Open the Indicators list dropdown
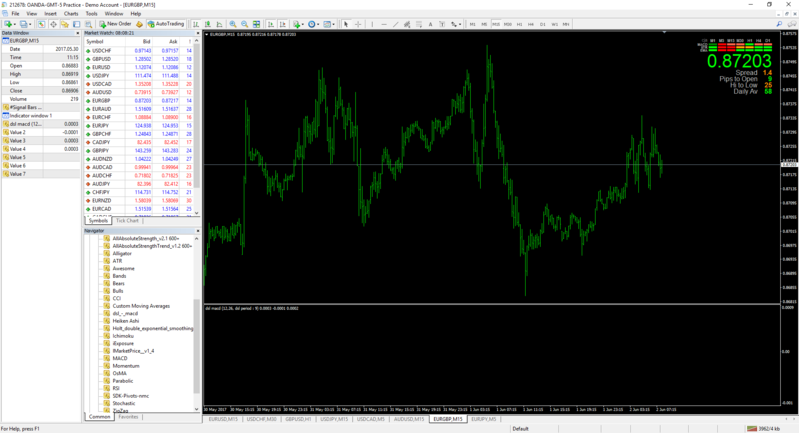799x433 pixels. point(298,24)
